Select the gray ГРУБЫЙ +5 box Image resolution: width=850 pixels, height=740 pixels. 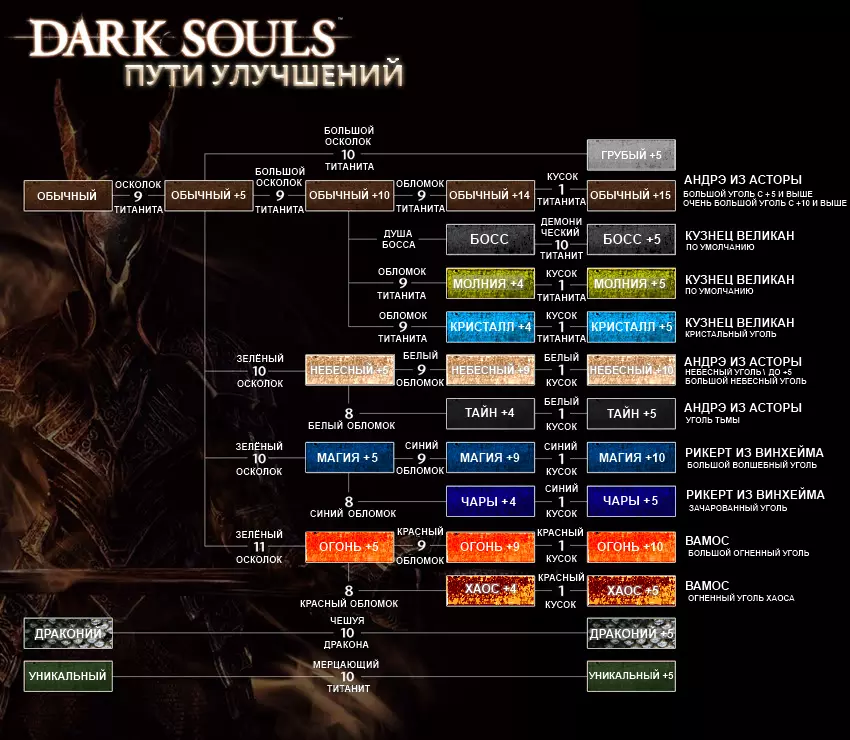tap(631, 155)
